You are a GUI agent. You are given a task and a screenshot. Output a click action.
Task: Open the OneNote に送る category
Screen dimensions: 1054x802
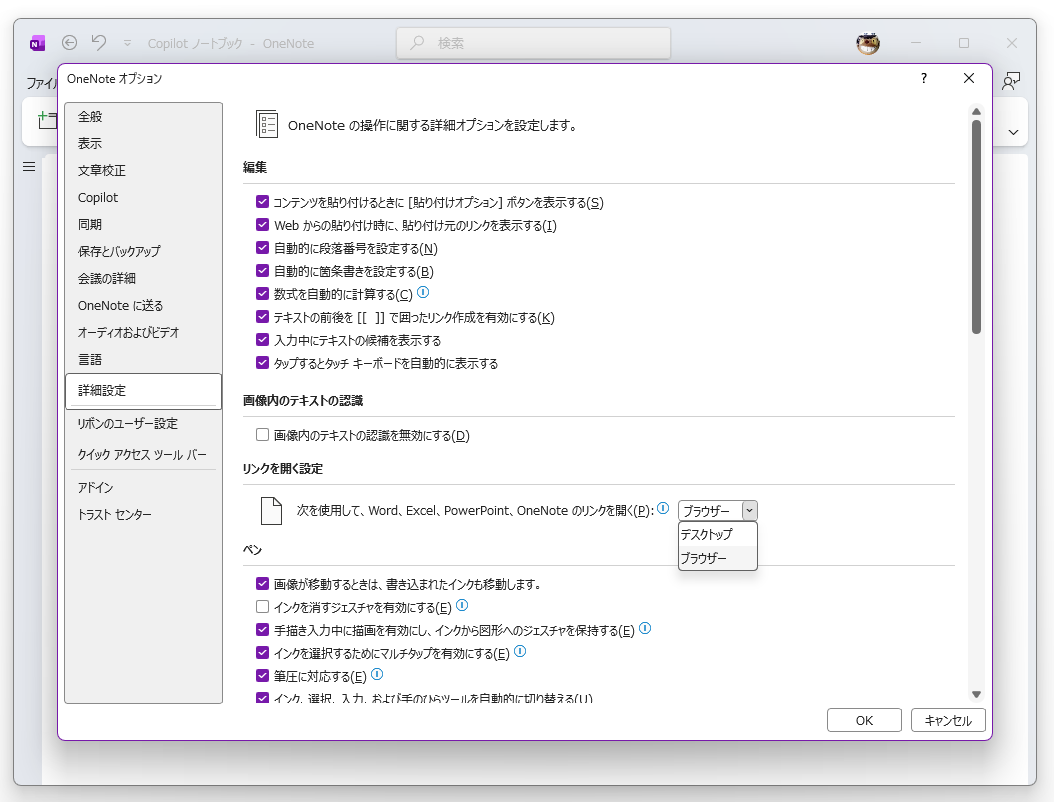coord(143,305)
